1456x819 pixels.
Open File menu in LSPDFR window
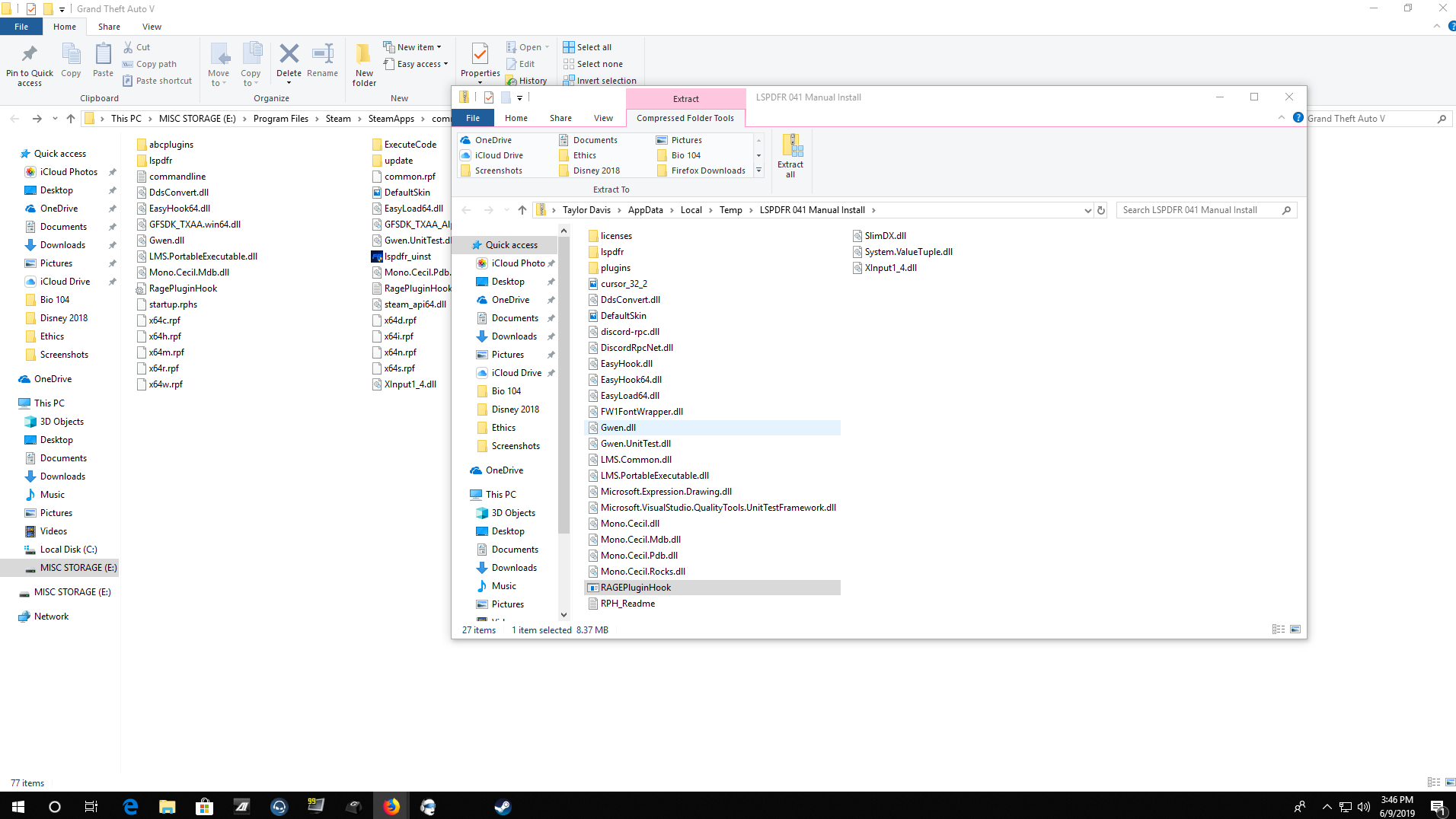click(473, 118)
